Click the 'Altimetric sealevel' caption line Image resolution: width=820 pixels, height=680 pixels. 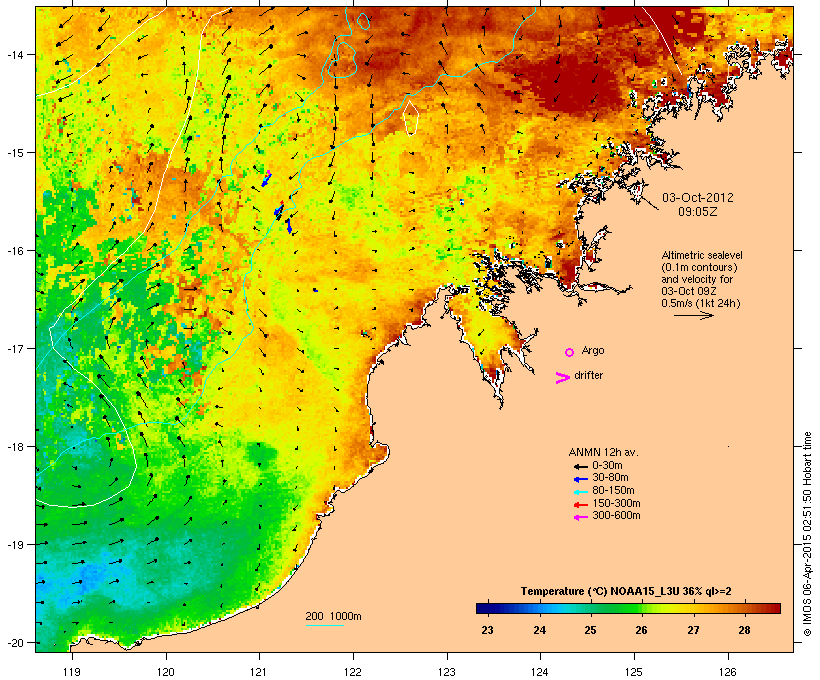click(702, 255)
